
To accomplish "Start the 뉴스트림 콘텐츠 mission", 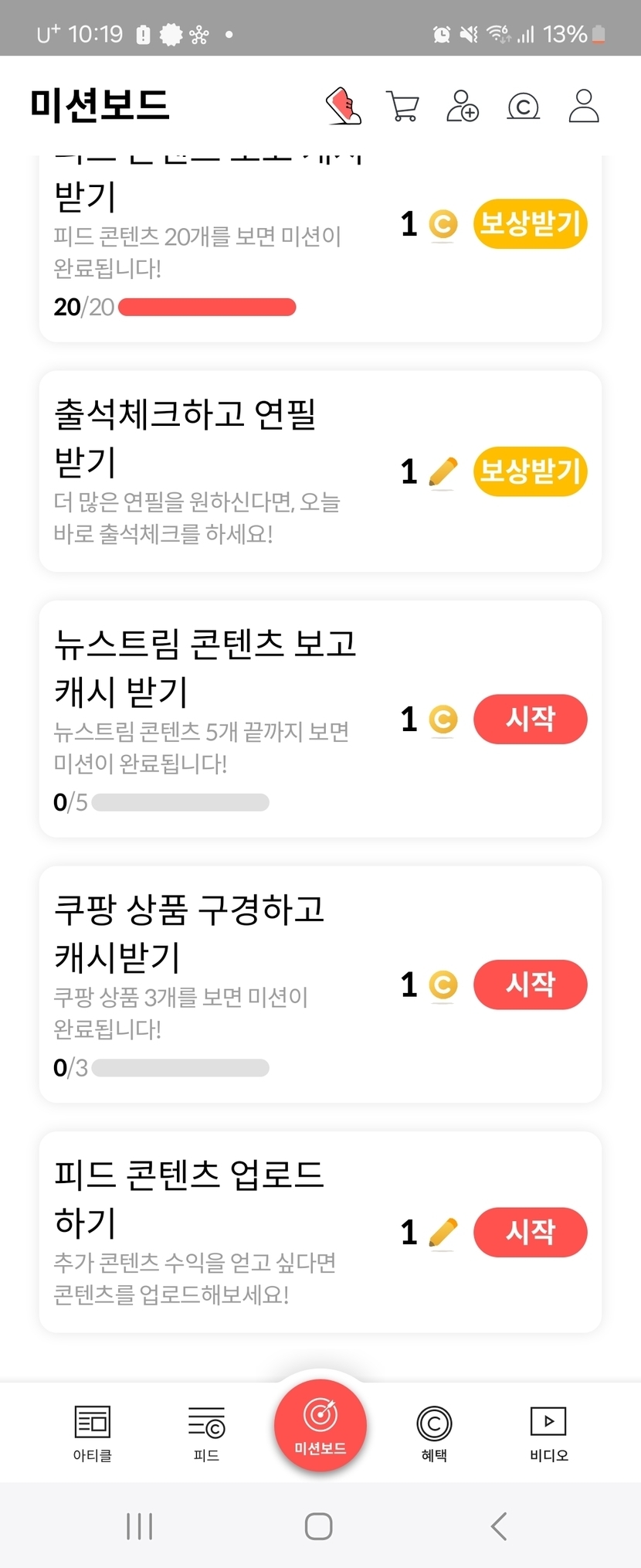I will click(530, 719).
